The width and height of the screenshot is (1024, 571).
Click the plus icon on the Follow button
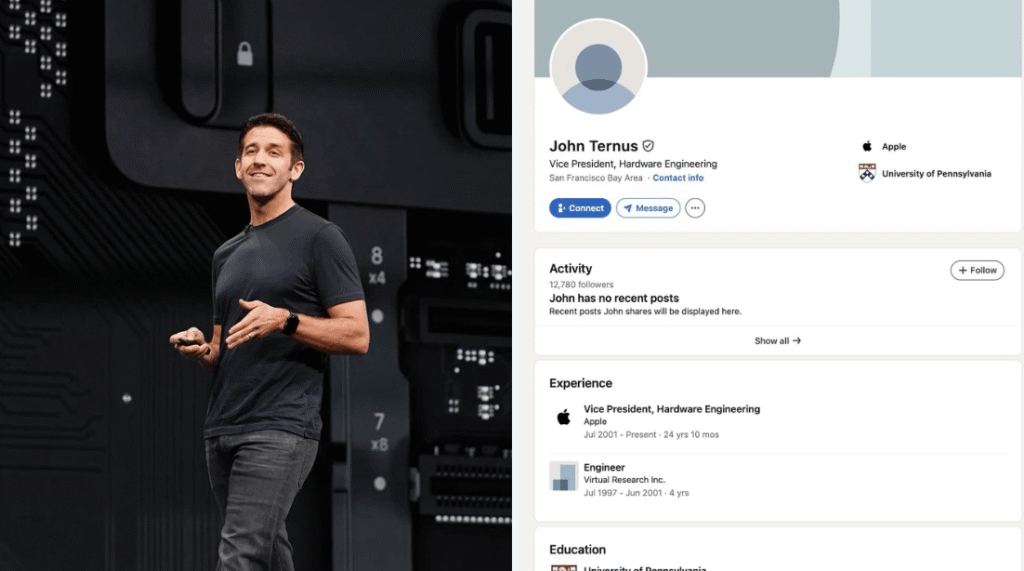pyautogui.click(x=962, y=270)
